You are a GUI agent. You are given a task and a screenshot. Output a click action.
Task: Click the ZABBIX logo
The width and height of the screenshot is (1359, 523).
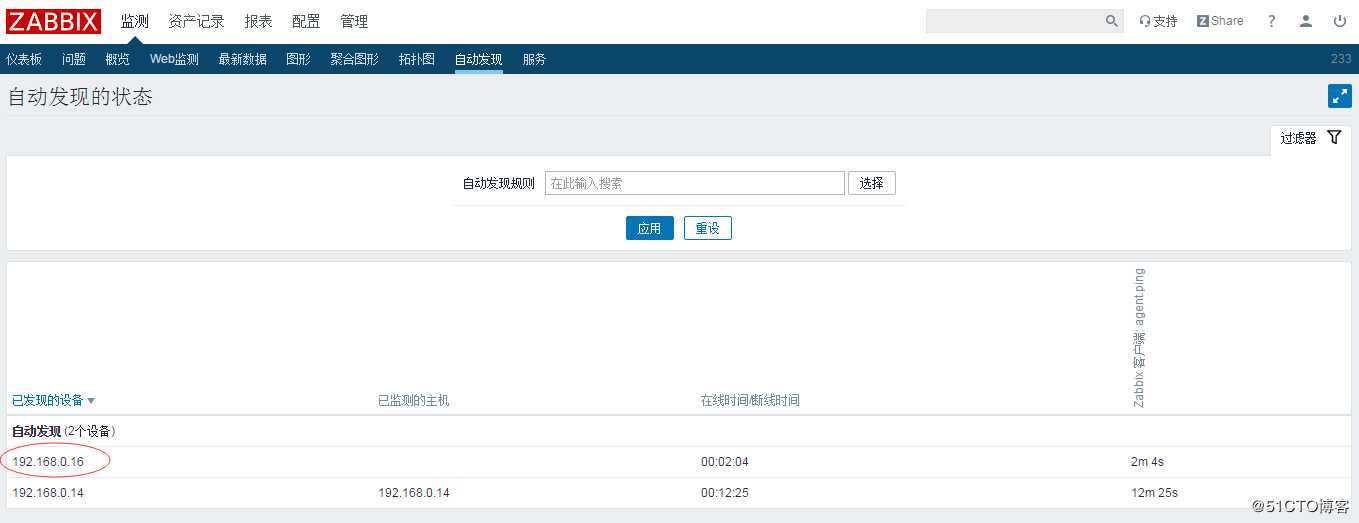[53, 21]
